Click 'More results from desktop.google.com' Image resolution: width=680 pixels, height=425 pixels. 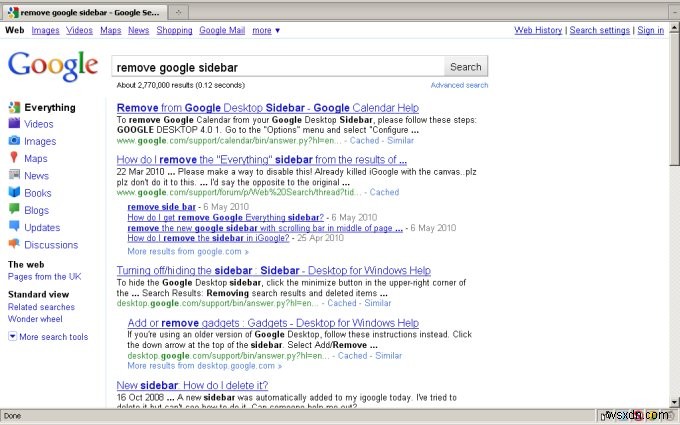click(204, 366)
